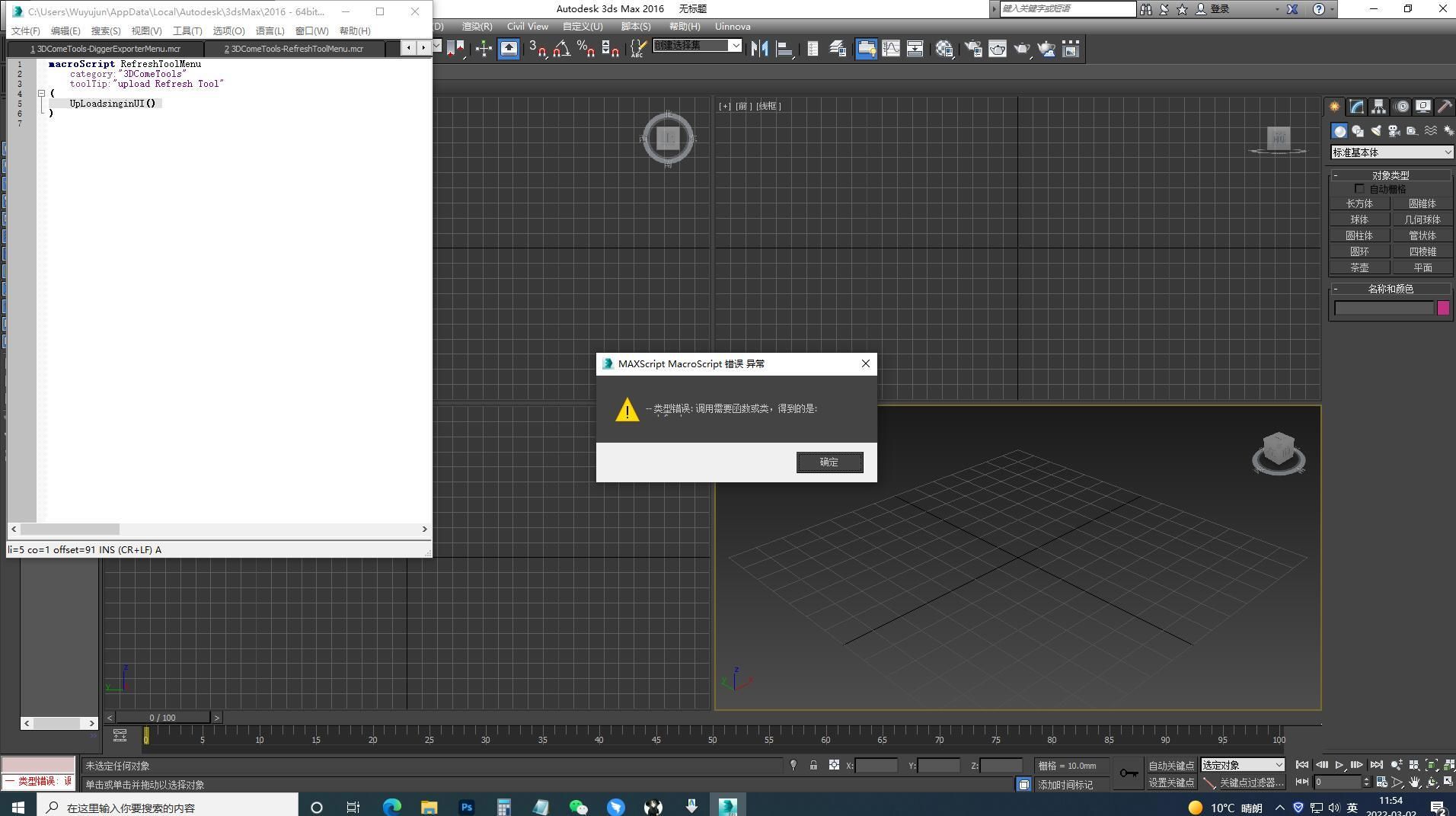Click the Render in Cloud teapot icon
This screenshot has width=1456, height=816.
(1047, 49)
